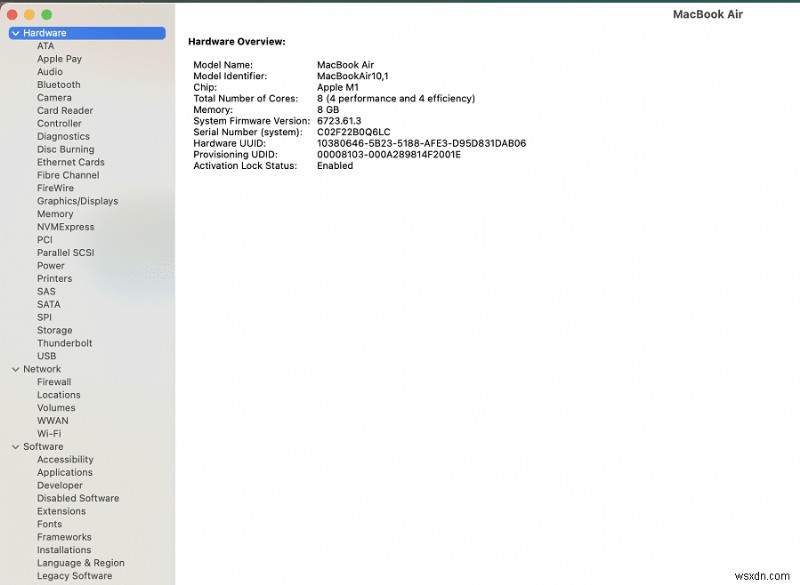The width and height of the screenshot is (800, 585).
Task: View USB device information
Action: click(x=46, y=356)
